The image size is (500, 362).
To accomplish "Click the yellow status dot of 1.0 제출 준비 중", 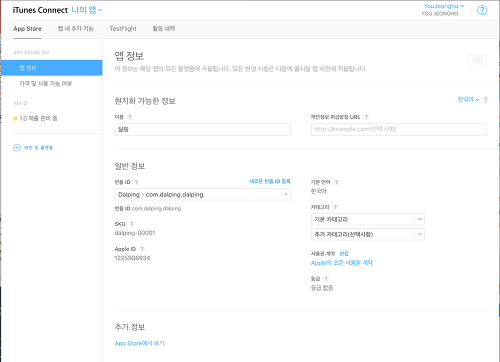I will coord(15,118).
